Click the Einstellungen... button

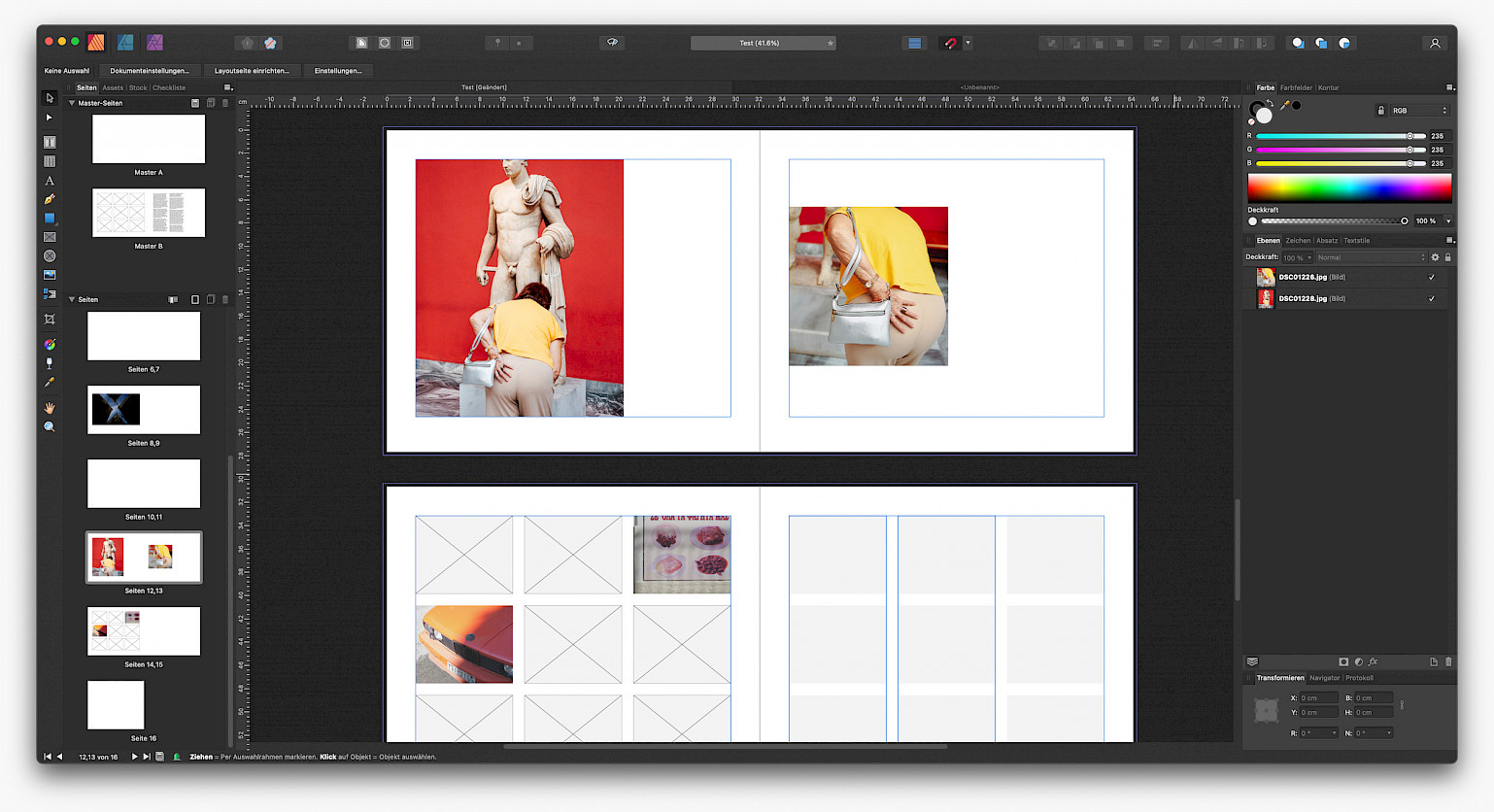pyautogui.click(x=338, y=70)
